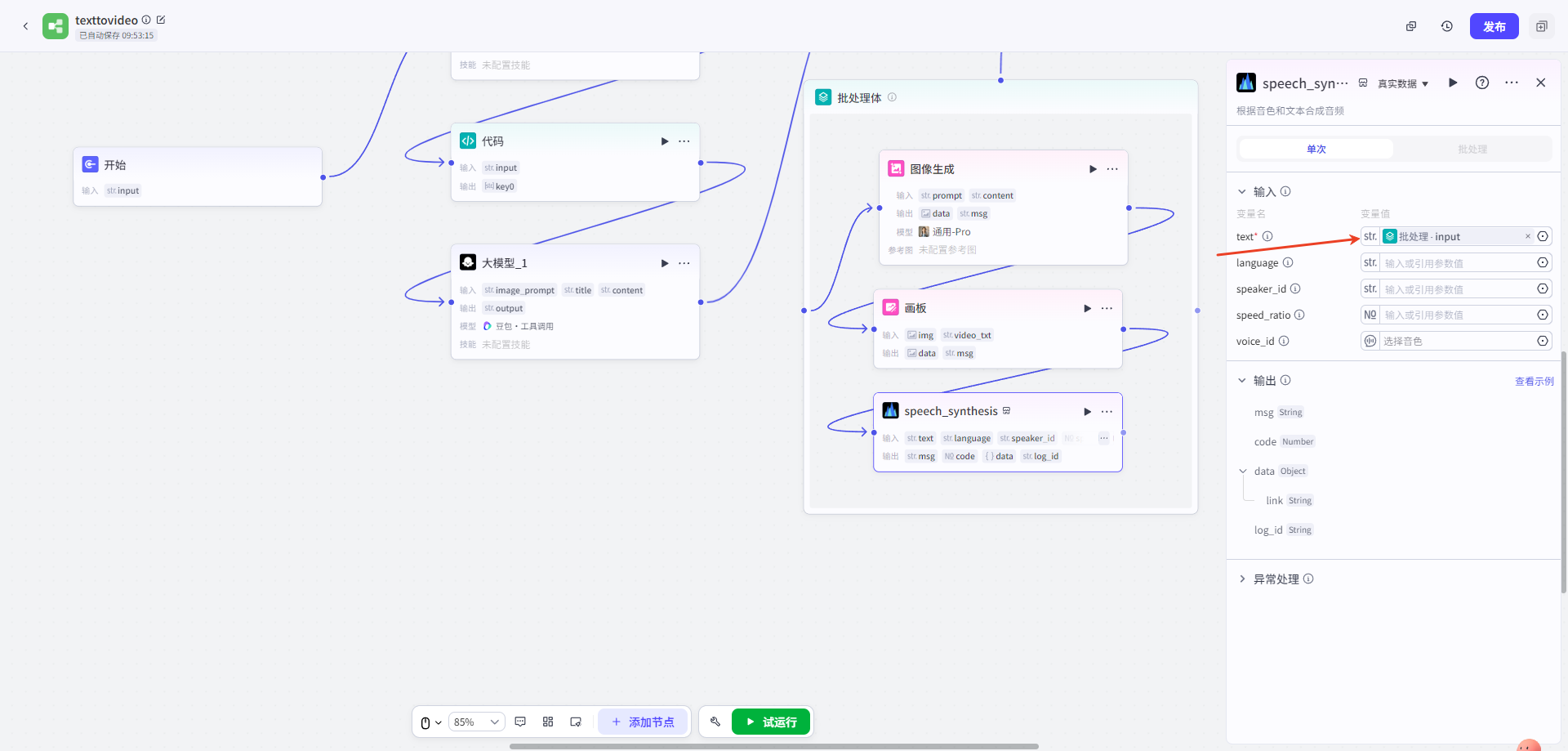
Task: Run the 图像生成 node with its play icon
Action: (1093, 169)
